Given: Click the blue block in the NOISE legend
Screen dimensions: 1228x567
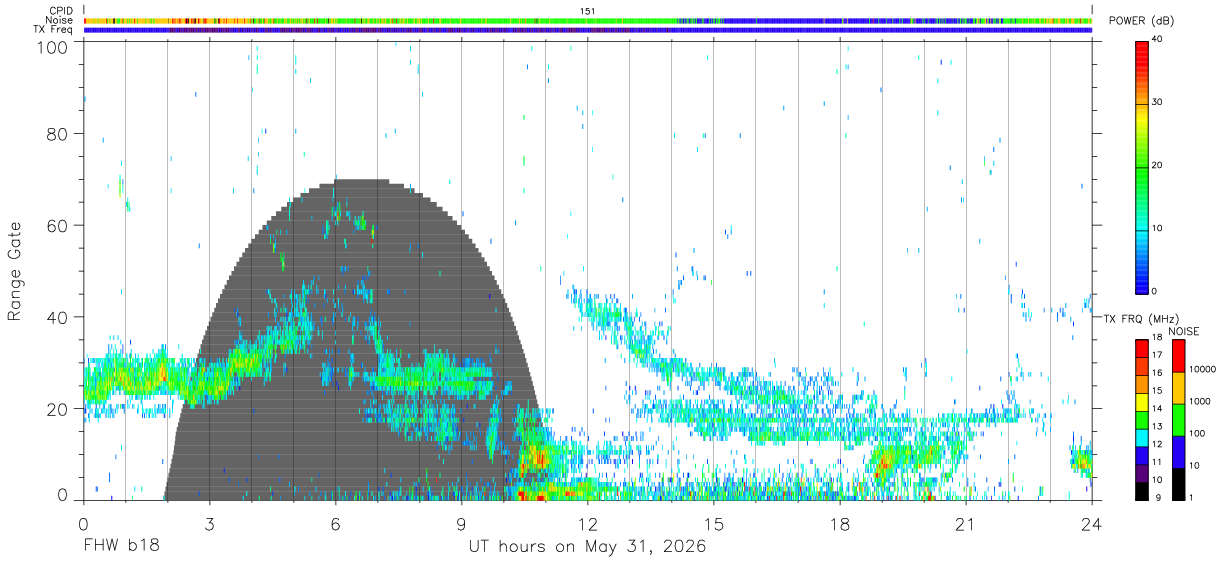Looking at the screenshot, I should coord(1179,452).
